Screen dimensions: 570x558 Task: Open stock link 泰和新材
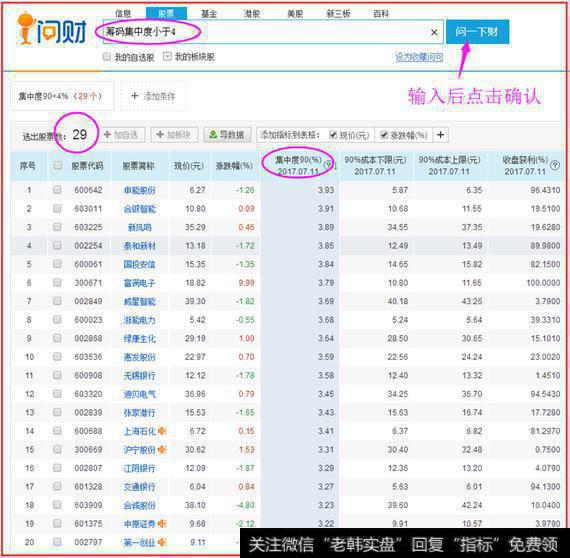click(x=139, y=246)
